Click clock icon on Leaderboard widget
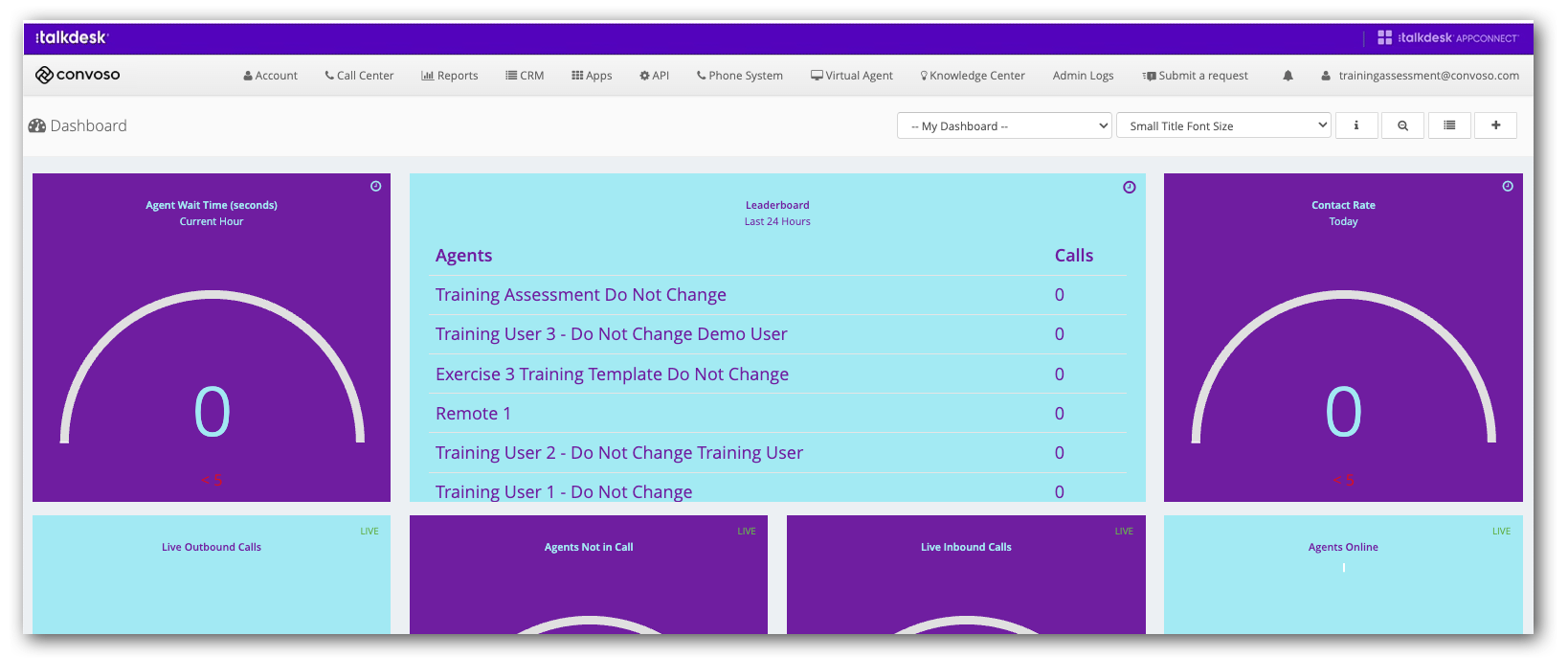This screenshot has width=1568, height=658. tap(1130, 187)
